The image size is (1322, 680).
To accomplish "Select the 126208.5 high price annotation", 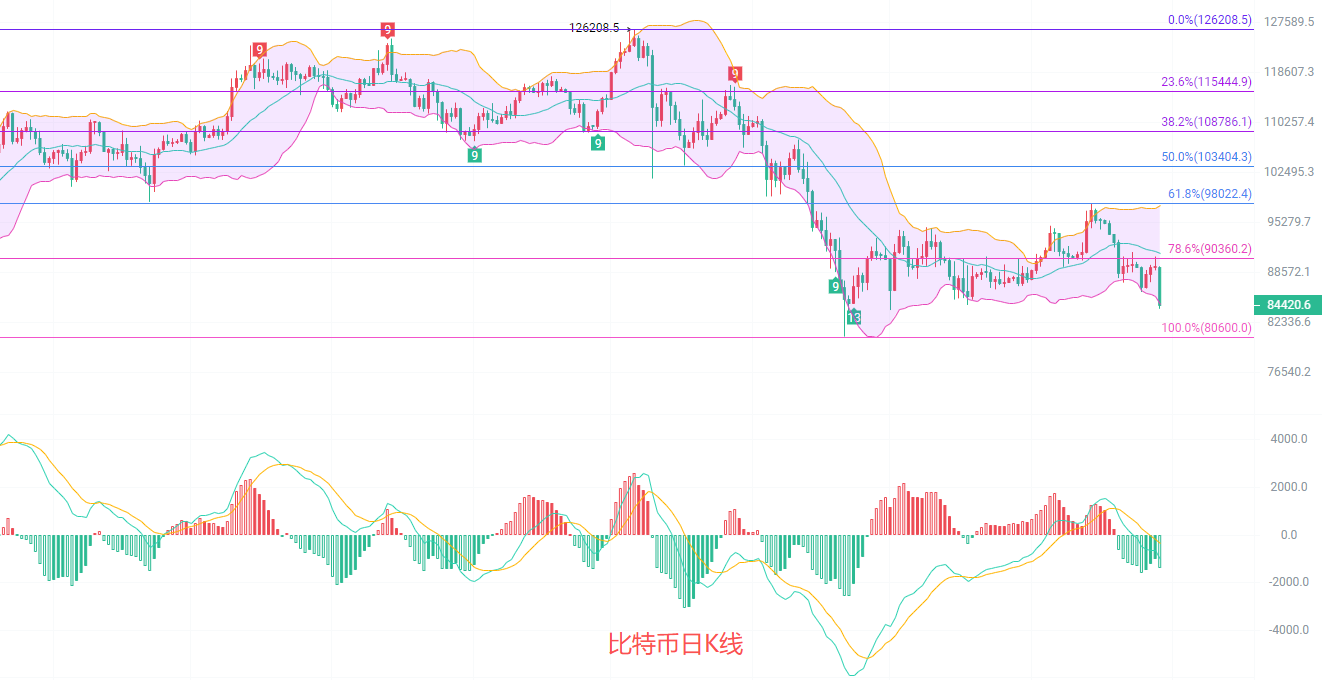I will click(x=594, y=28).
